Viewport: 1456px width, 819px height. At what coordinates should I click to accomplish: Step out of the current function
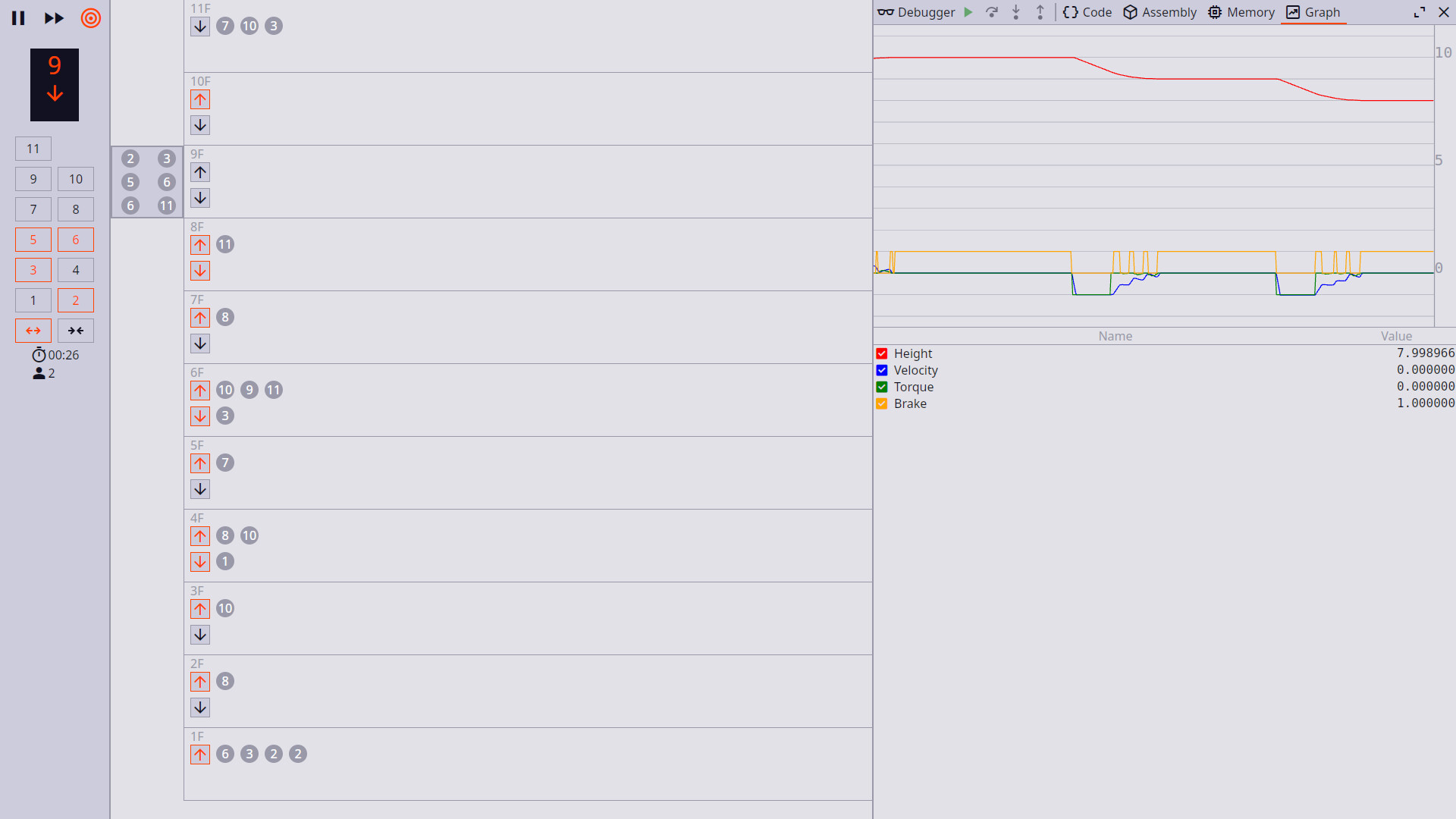[x=1040, y=12]
